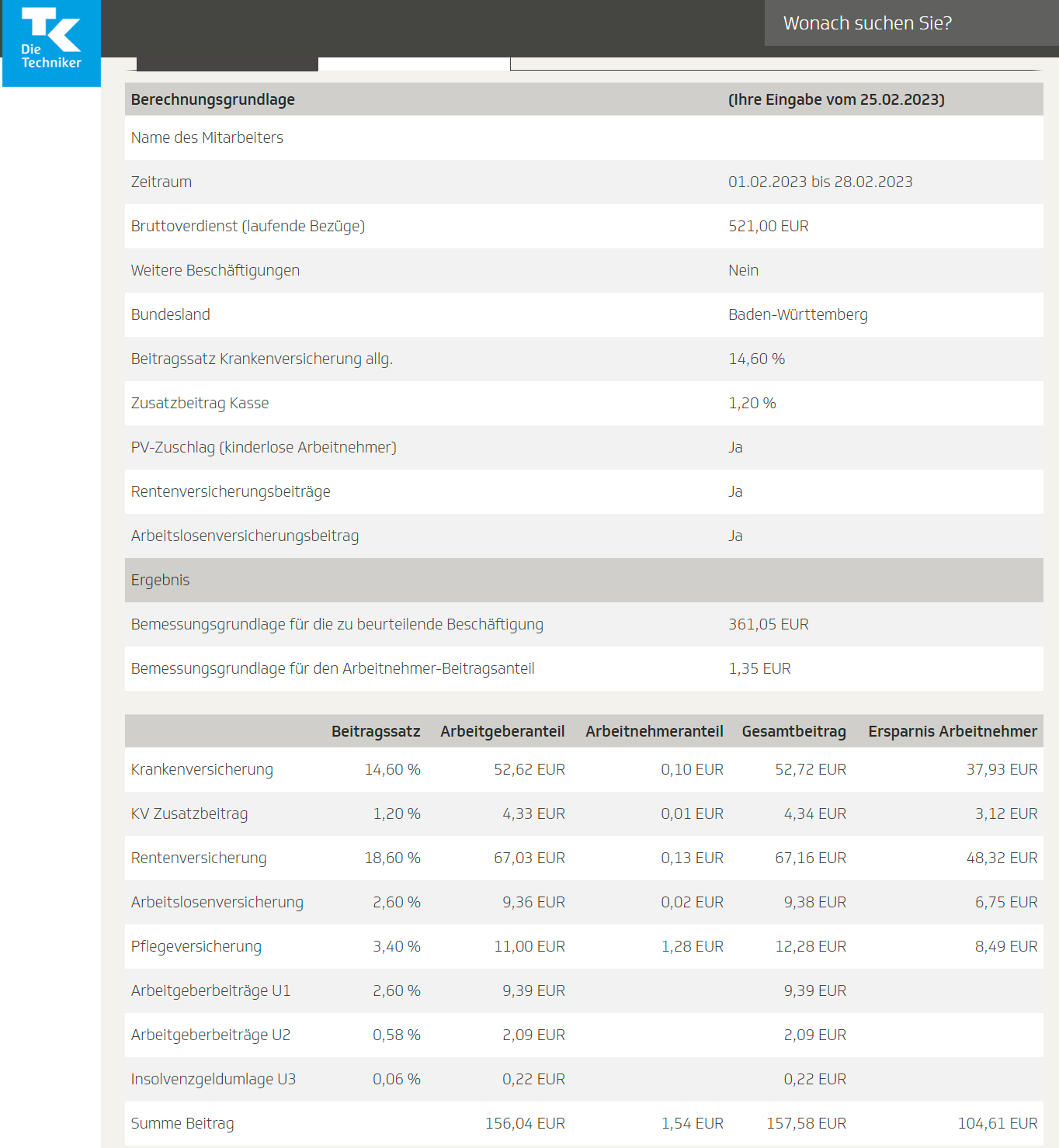The width and height of the screenshot is (1059, 1148).
Task: Click the Arbeitgeberanteil column header
Action: pos(502,731)
